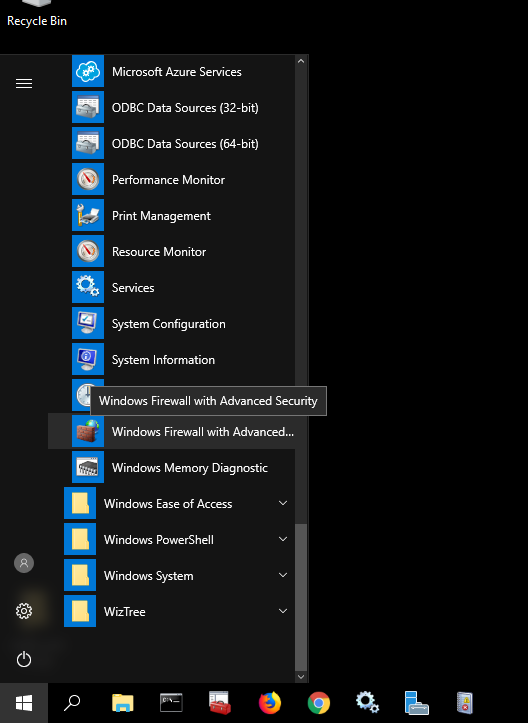Open the user account icon in Start rail

coord(24,563)
